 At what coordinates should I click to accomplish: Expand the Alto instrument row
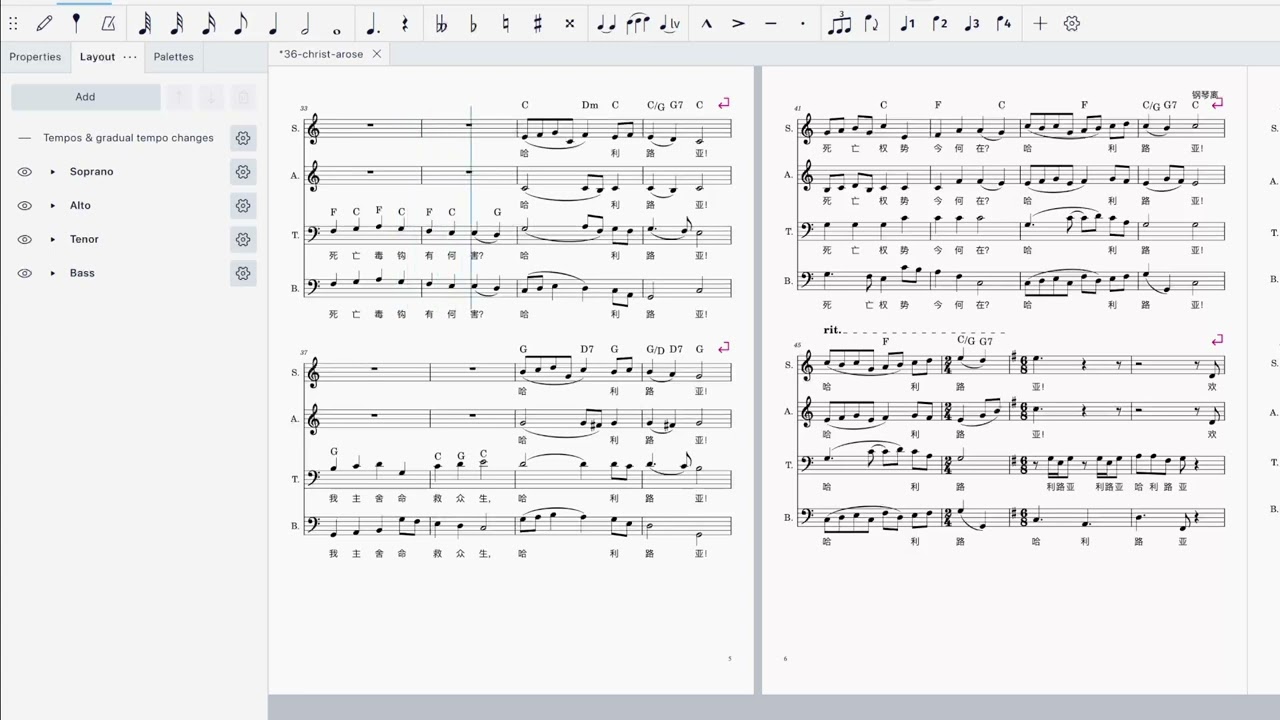pos(52,206)
